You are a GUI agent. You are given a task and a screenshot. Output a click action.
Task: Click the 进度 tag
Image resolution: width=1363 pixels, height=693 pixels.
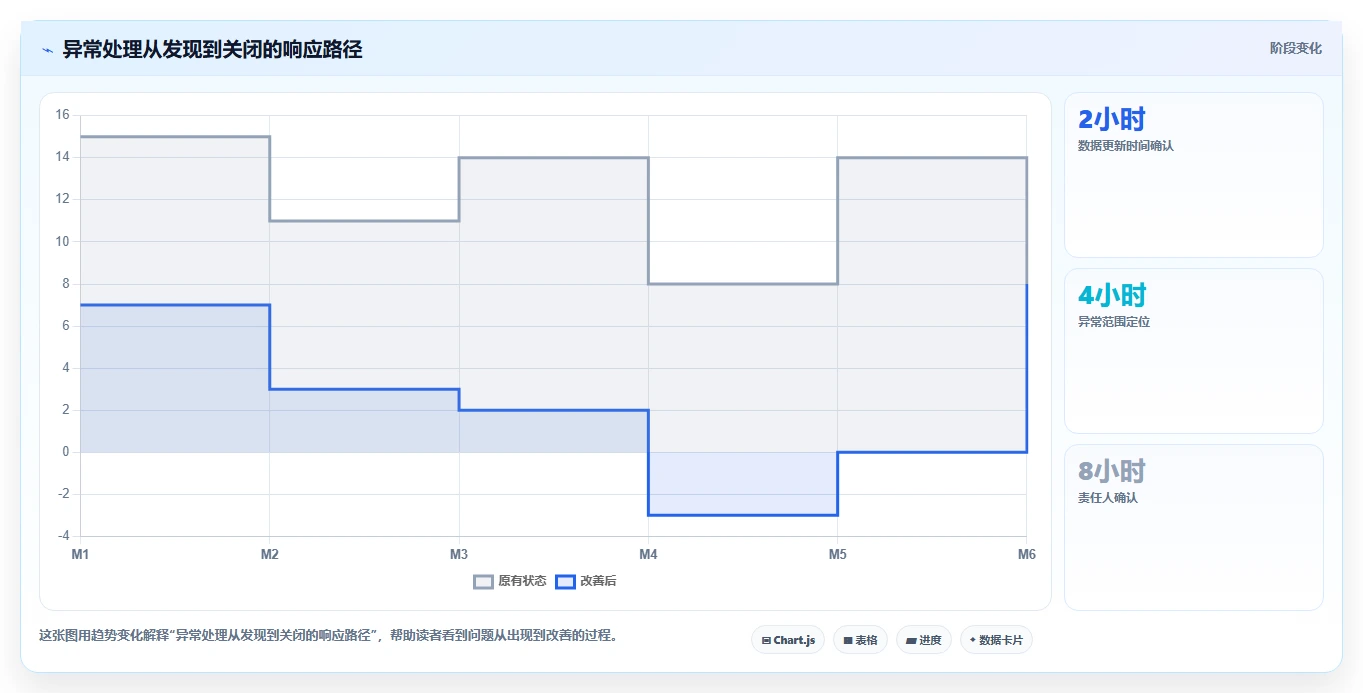coord(923,640)
